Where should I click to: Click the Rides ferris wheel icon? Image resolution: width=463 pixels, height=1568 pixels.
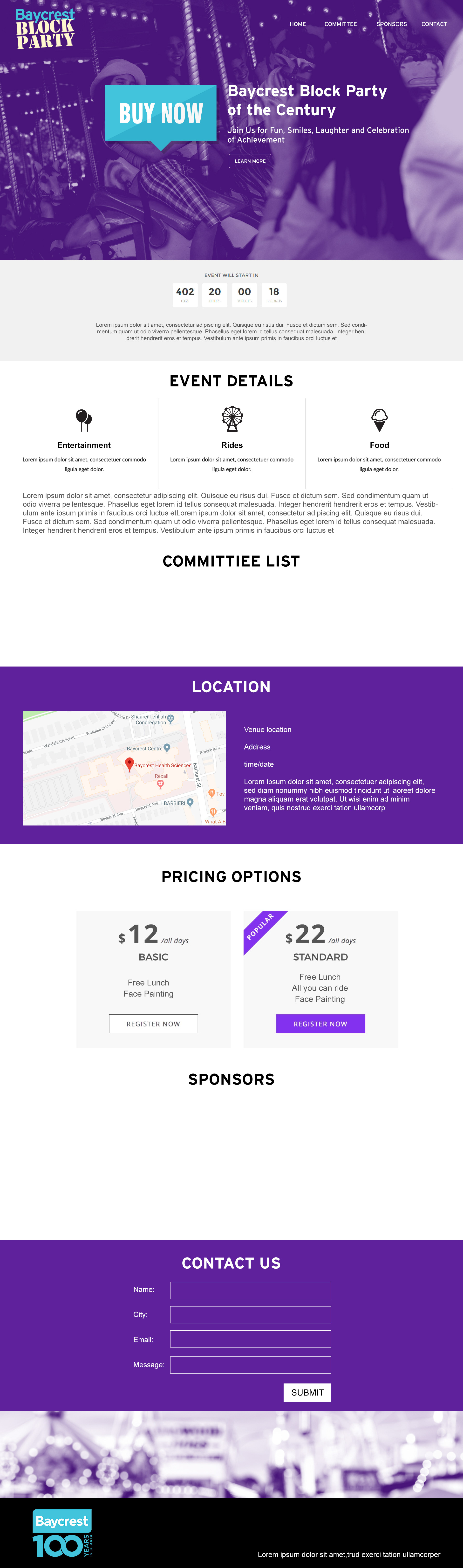(232, 419)
